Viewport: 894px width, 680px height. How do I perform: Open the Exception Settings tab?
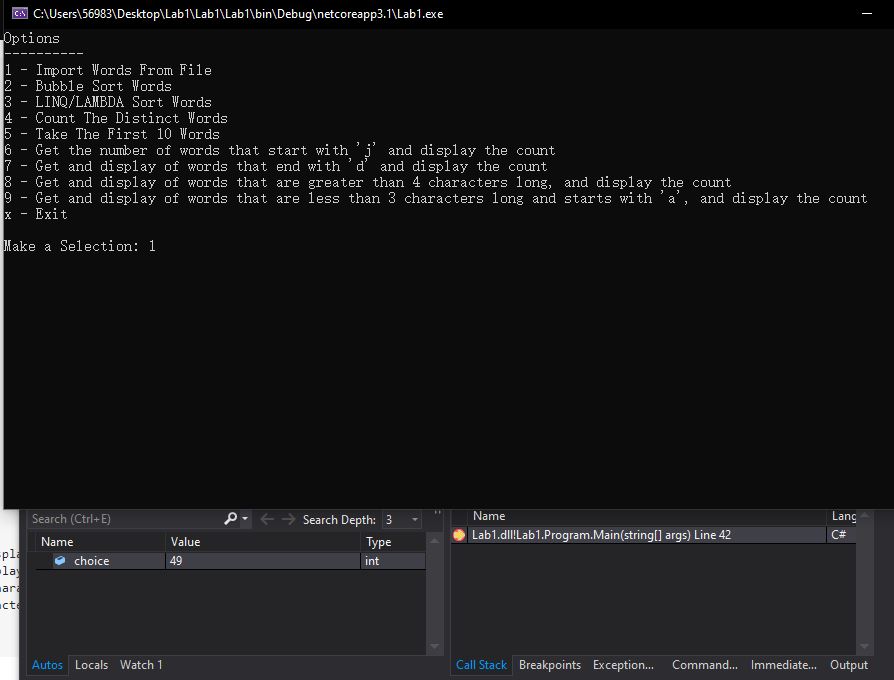click(x=623, y=665)
